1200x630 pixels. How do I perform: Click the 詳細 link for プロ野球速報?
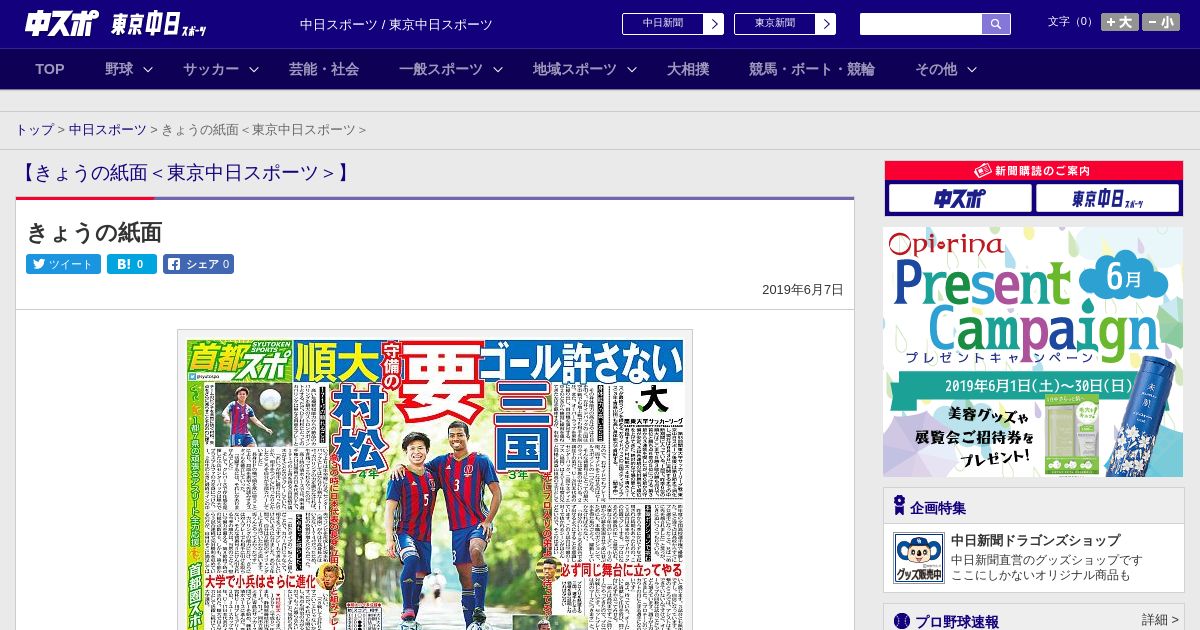click(1159, 620)
